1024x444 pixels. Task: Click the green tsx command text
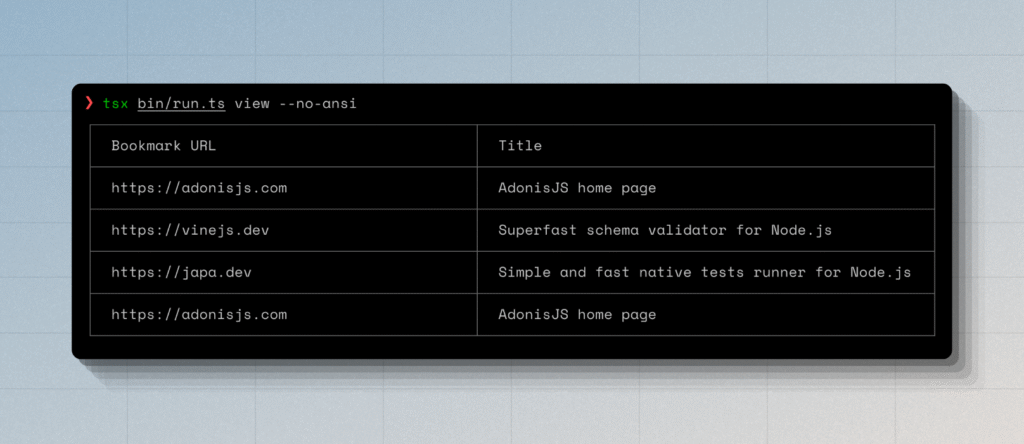(x=115, y=104)
